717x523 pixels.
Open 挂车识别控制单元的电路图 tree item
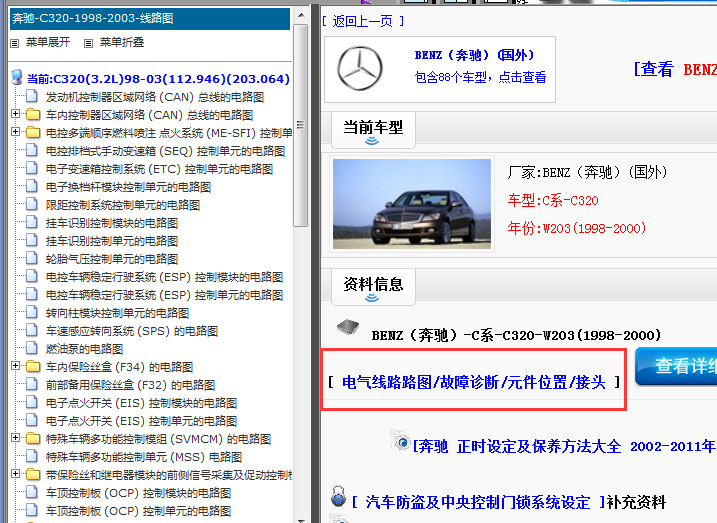click(x=112, y=241)
